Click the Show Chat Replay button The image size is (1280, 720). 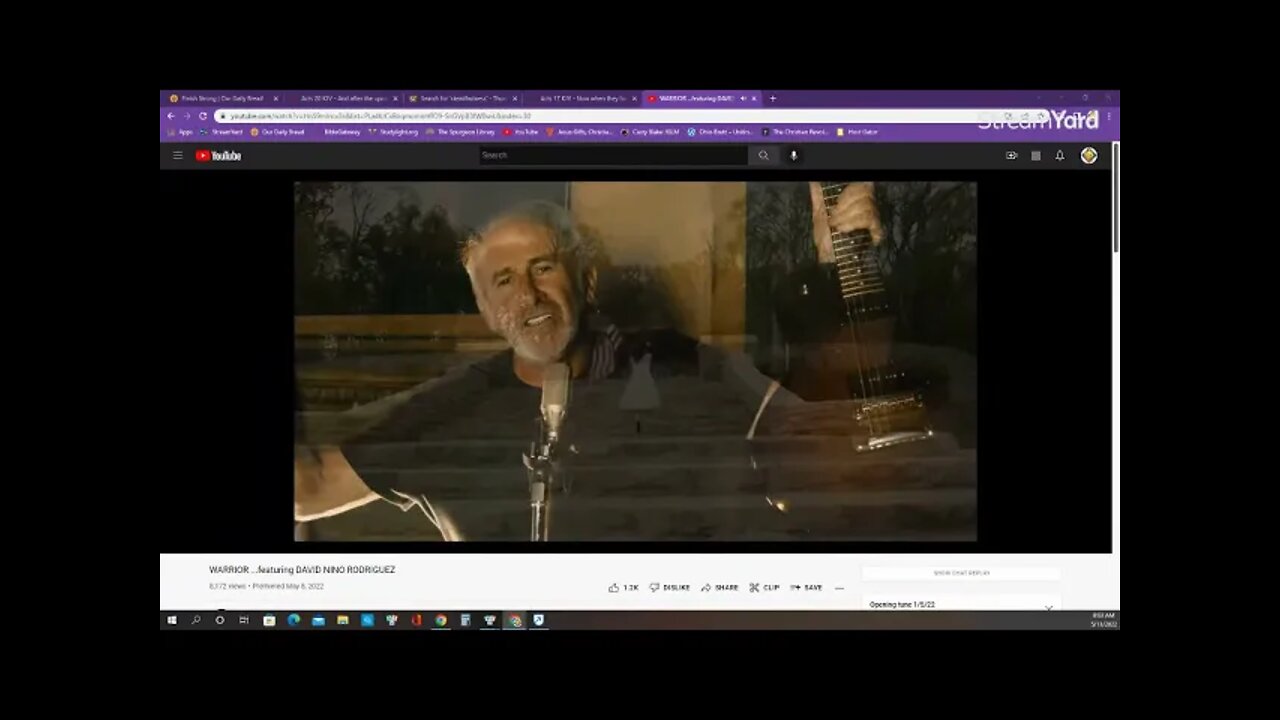961,573
